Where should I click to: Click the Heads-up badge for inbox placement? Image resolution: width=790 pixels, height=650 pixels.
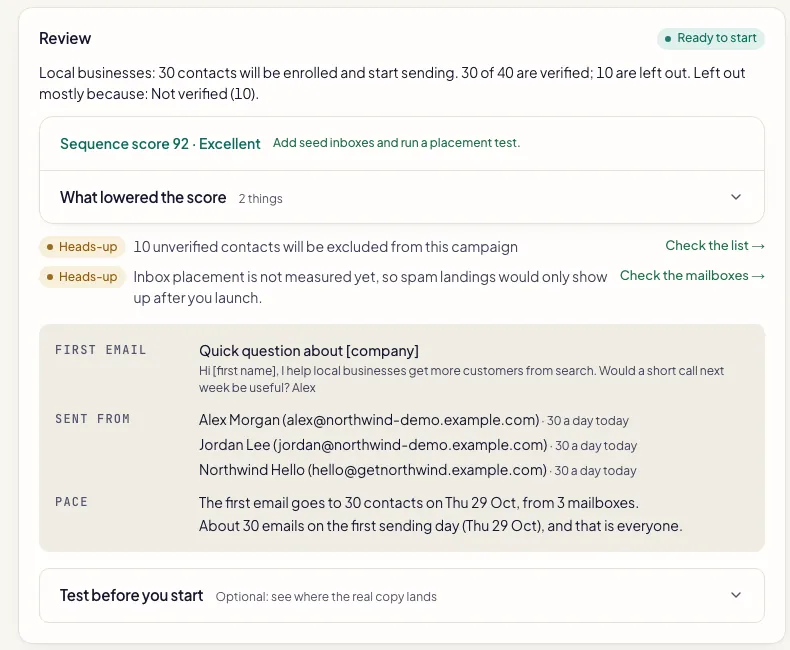click(x=82, y=277)
